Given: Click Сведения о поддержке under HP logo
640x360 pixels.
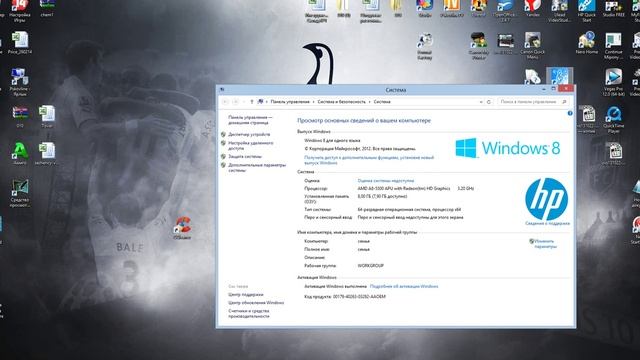Looking at the screenshot, I should click(547, 223).
